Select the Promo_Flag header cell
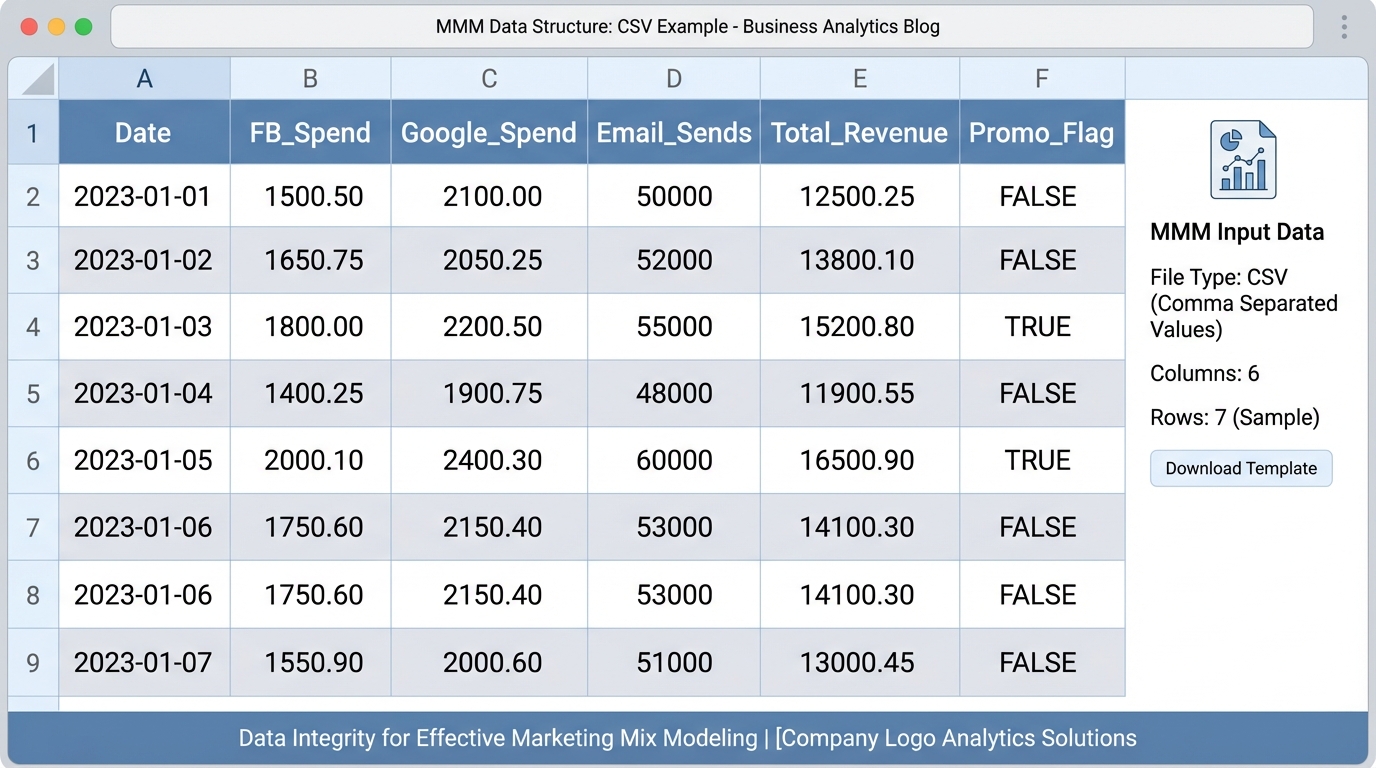The width and height of the screenshot is (1376, 768). click(1041, 133)
